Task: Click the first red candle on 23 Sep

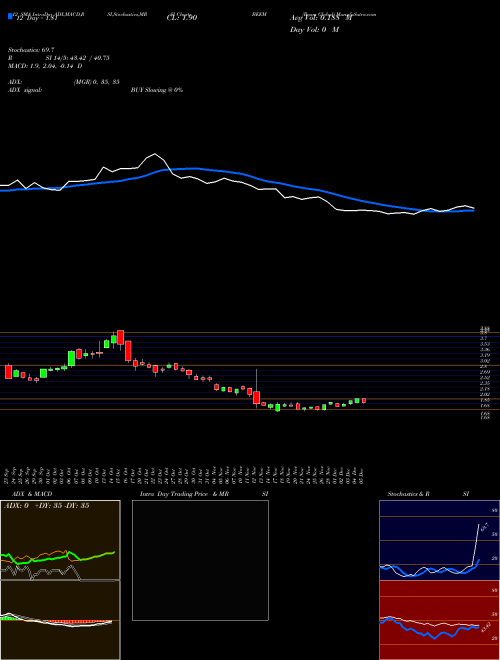Action: pyautogui.click(x=8, y=372)
